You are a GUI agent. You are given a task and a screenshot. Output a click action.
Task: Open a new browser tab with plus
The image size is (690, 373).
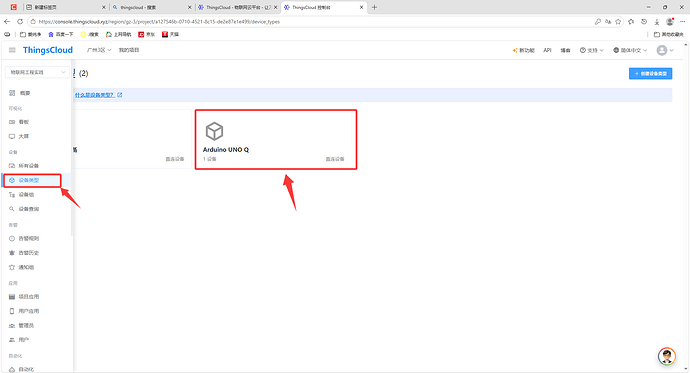tap(374, 7)
